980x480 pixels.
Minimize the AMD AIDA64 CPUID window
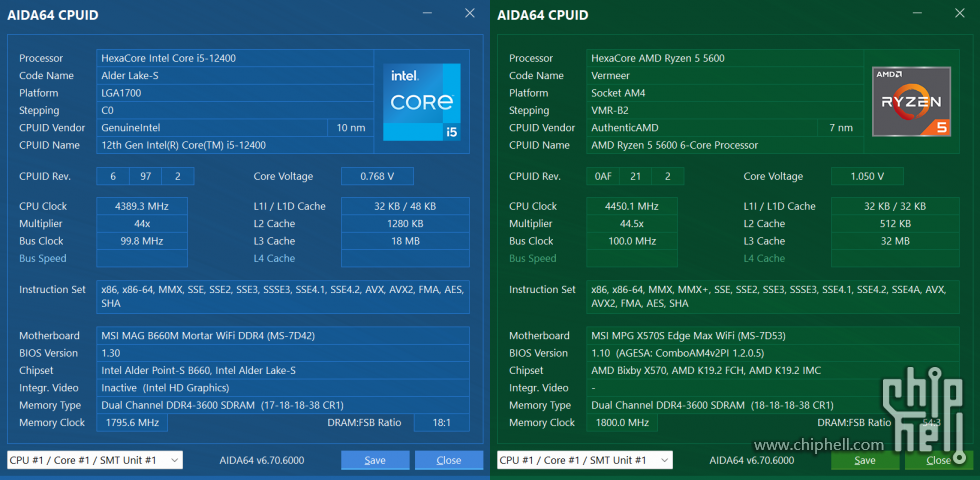pyautogui.click(x=918, y=13)
